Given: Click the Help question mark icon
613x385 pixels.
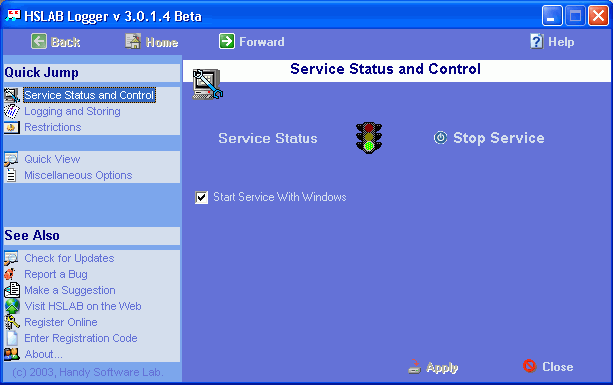Looking at the screenshot, I should (537, 41).
